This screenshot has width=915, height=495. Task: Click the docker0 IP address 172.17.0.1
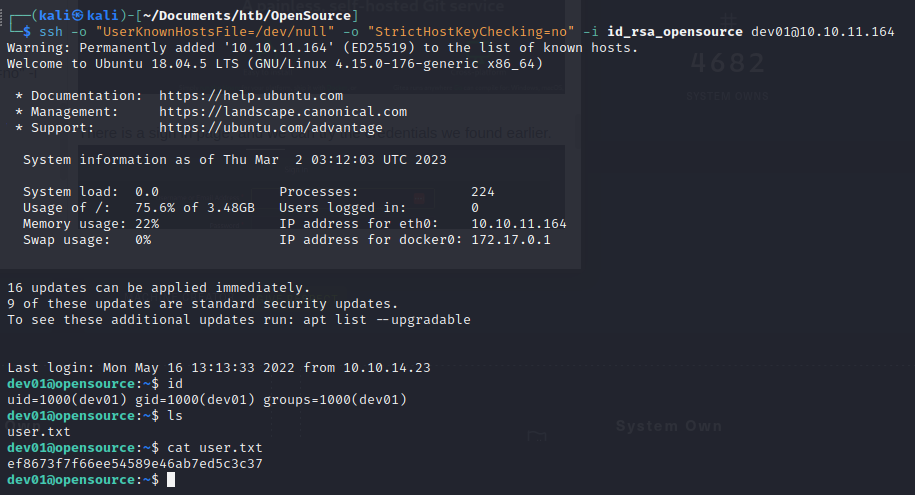tap(511, 240)
